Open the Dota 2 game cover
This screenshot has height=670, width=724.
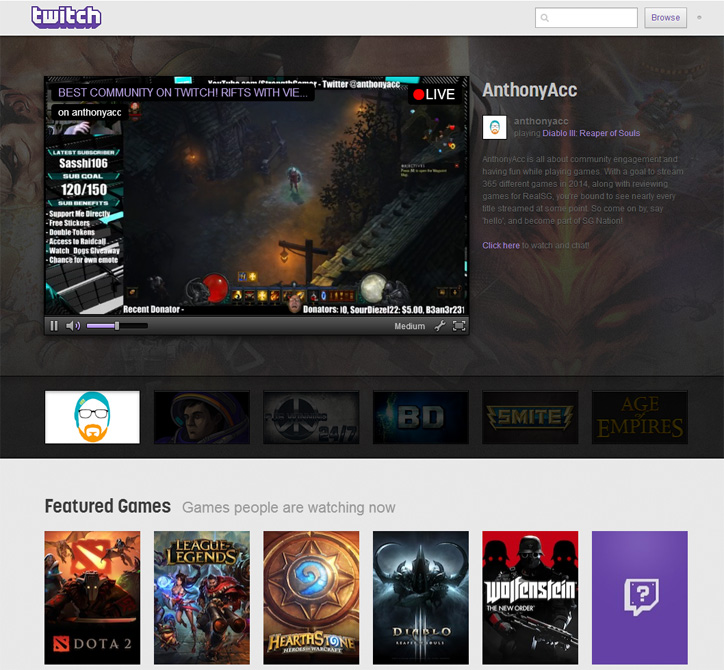click(92, 598)
